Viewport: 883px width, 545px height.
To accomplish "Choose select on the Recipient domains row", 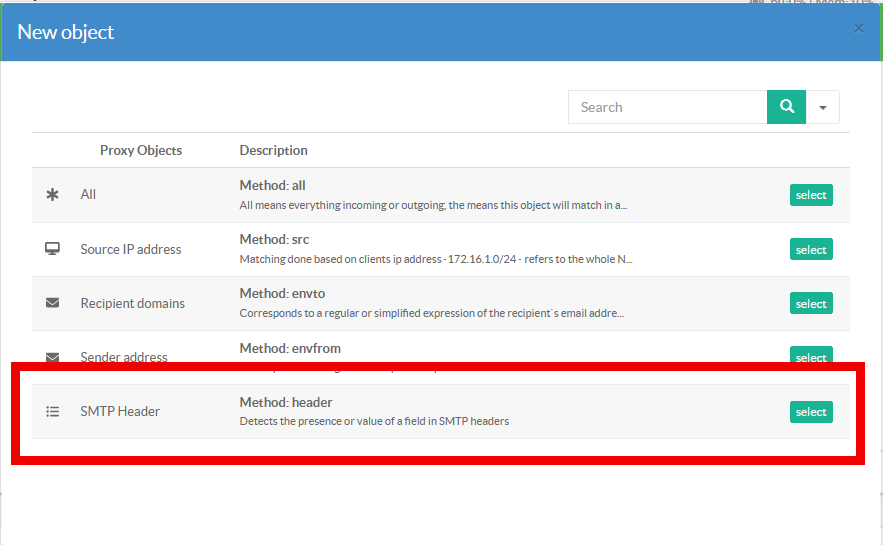I will coord(811,304).
